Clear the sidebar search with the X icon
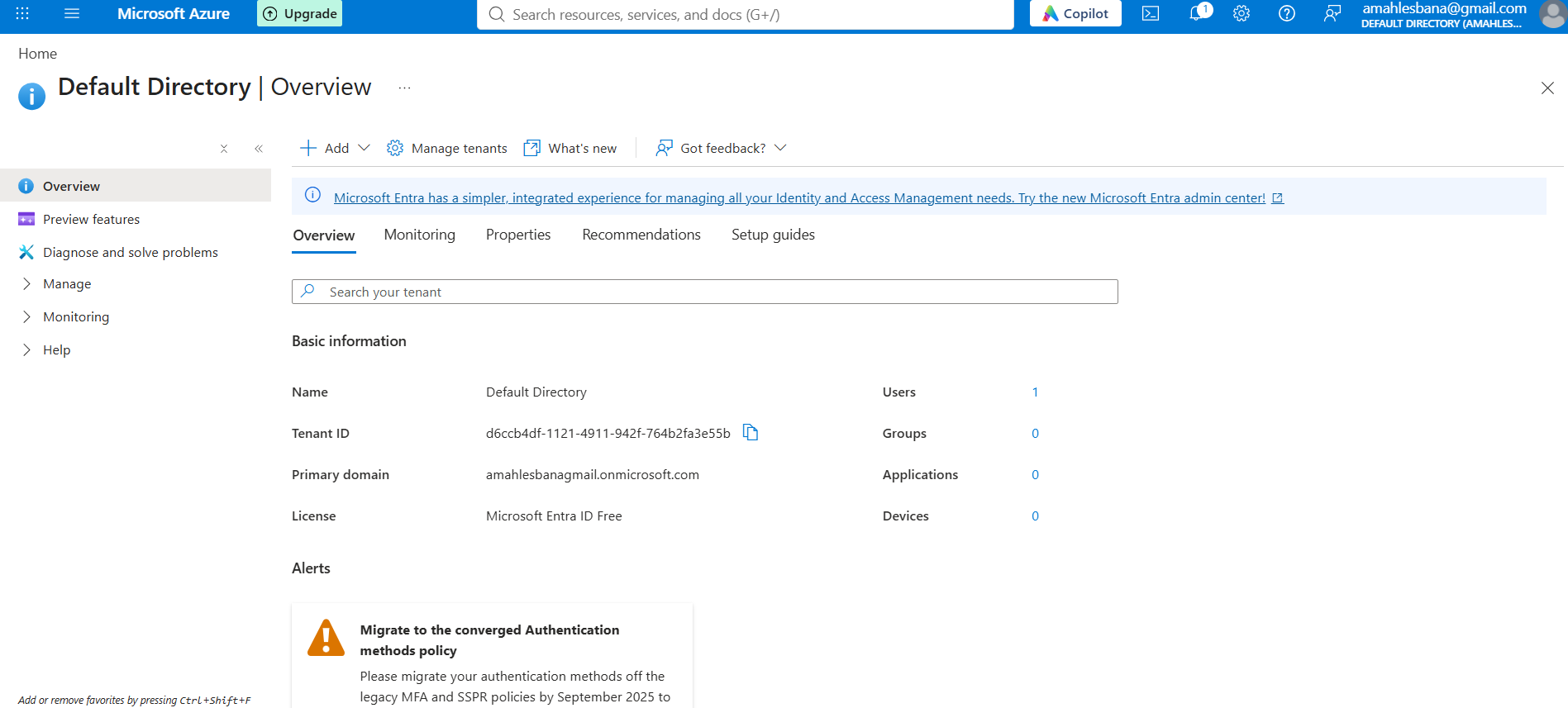 [224, 149]
